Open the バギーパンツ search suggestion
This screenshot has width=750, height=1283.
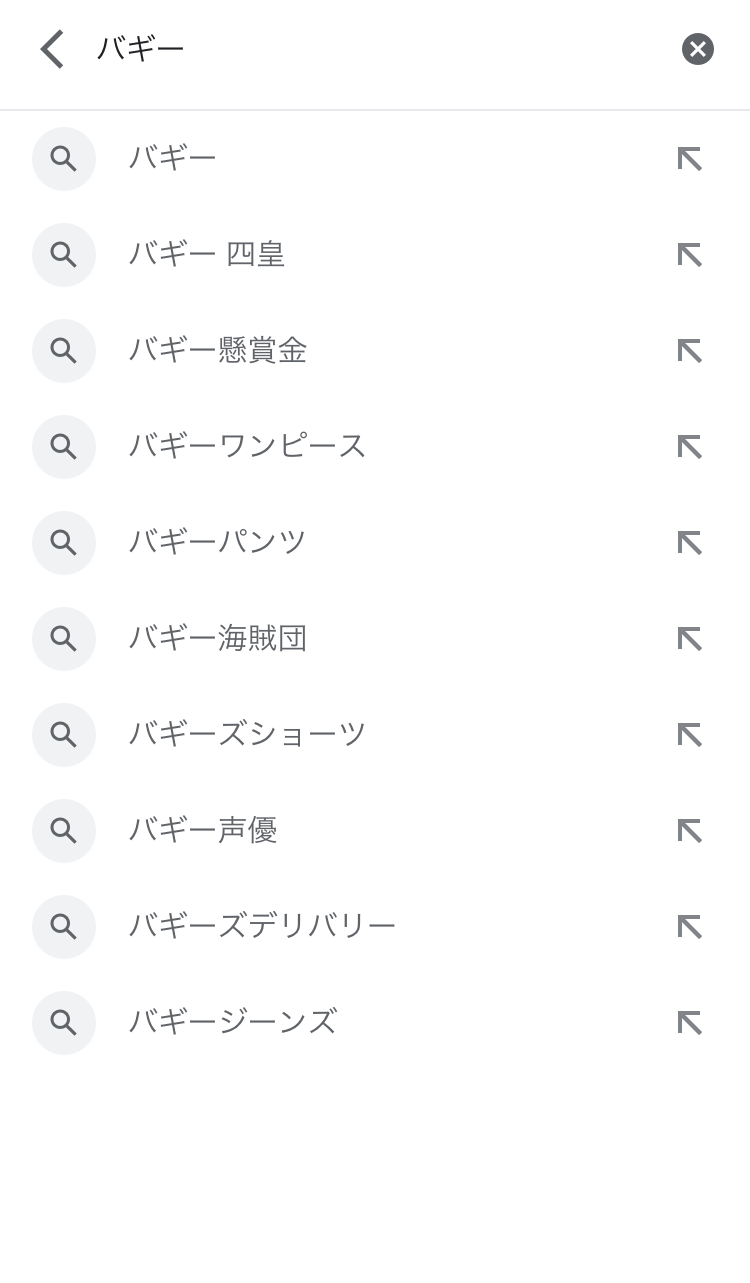point(218,543)
